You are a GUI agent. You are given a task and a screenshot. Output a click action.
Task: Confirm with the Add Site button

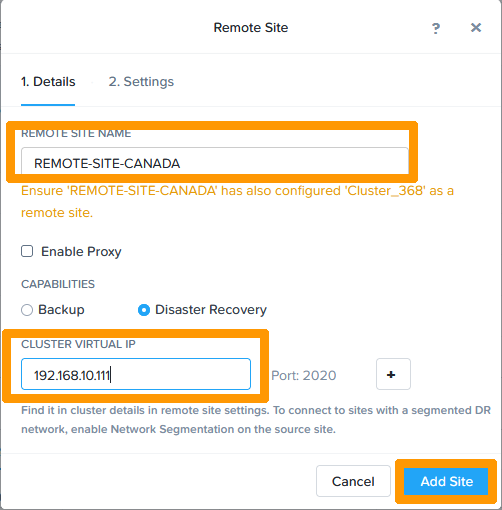(446, 481)
